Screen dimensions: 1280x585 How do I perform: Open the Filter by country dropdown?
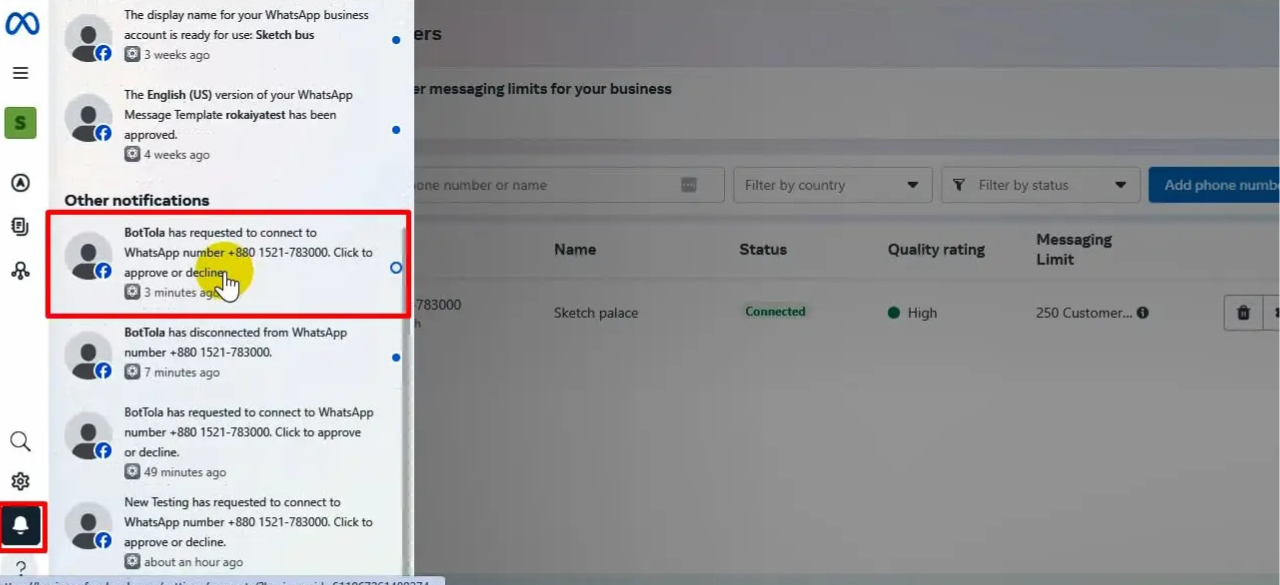click(832, 185)
